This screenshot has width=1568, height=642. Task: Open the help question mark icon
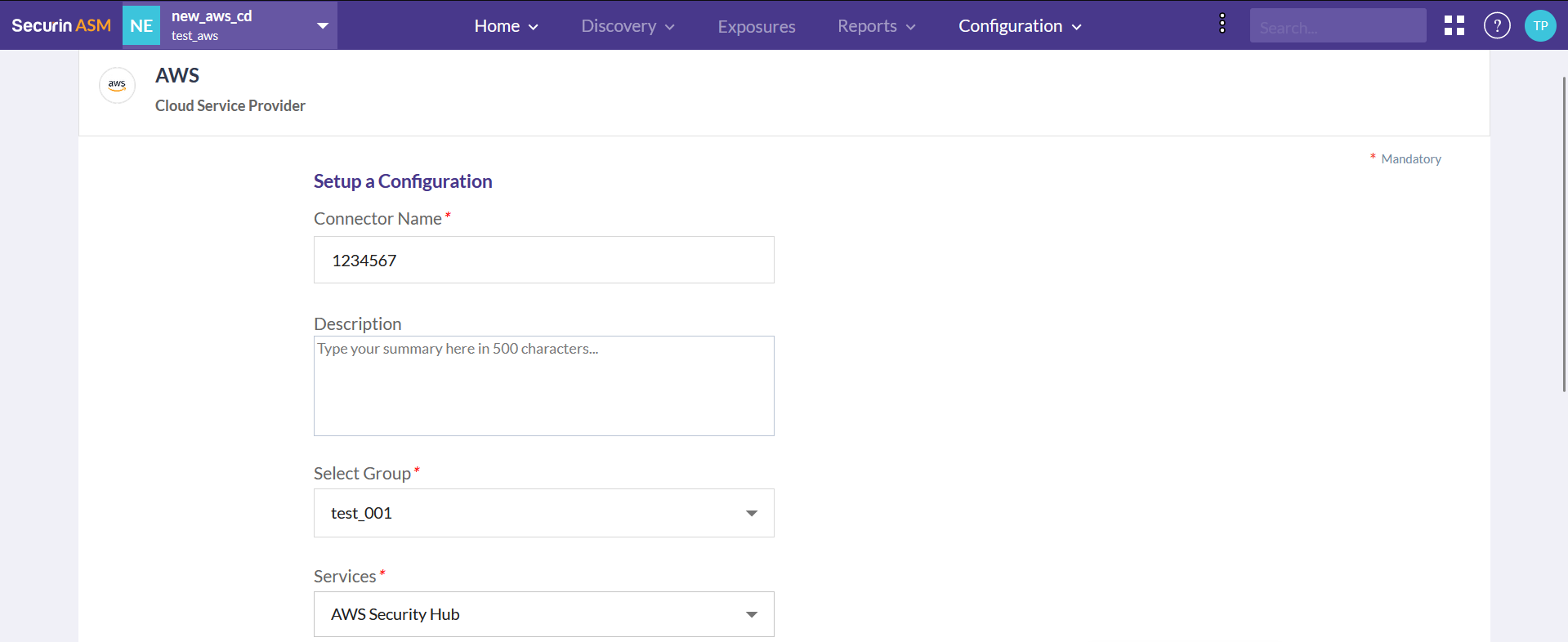pos(1497,25)
